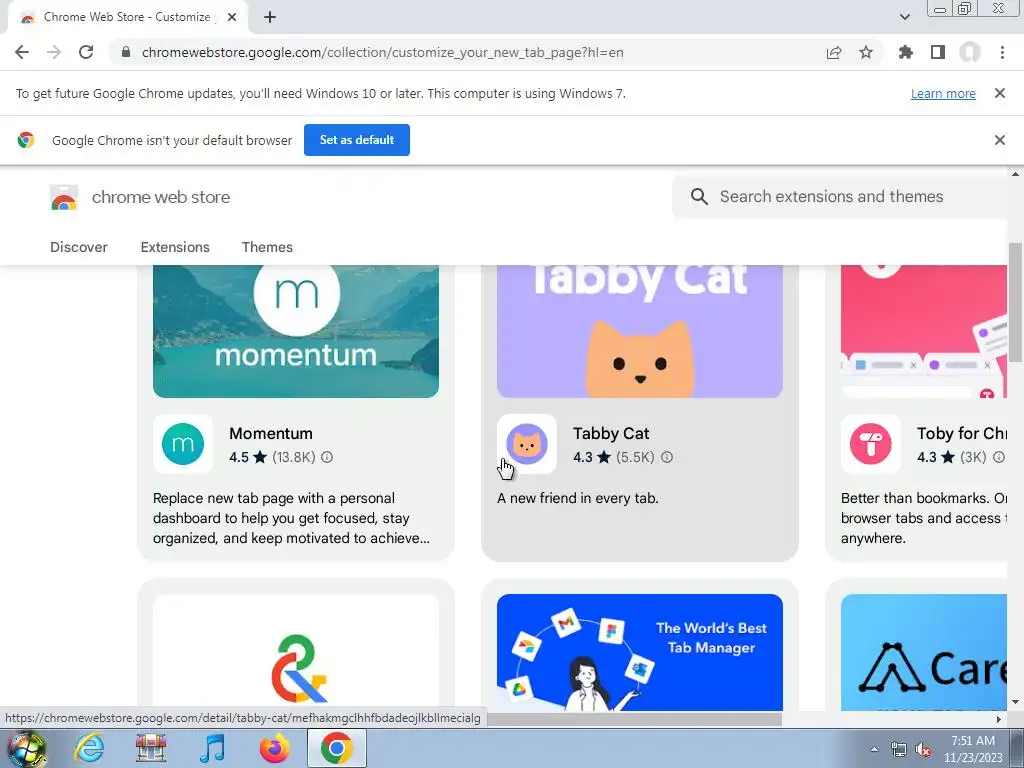This screenshot has height=768, width=1024.
Task: Click Tabby Cat's 4.3 (5.5K) rating
Action: [613, 457]
